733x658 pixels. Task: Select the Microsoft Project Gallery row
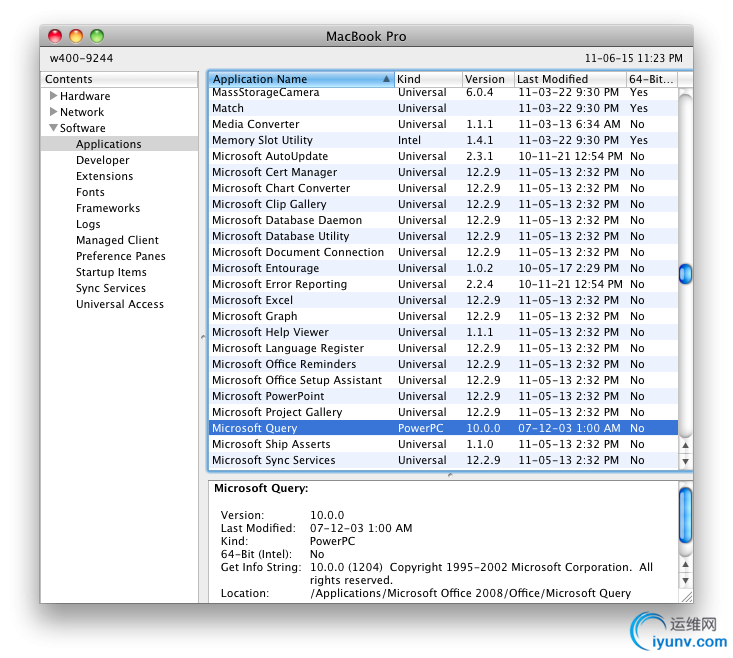443,412
